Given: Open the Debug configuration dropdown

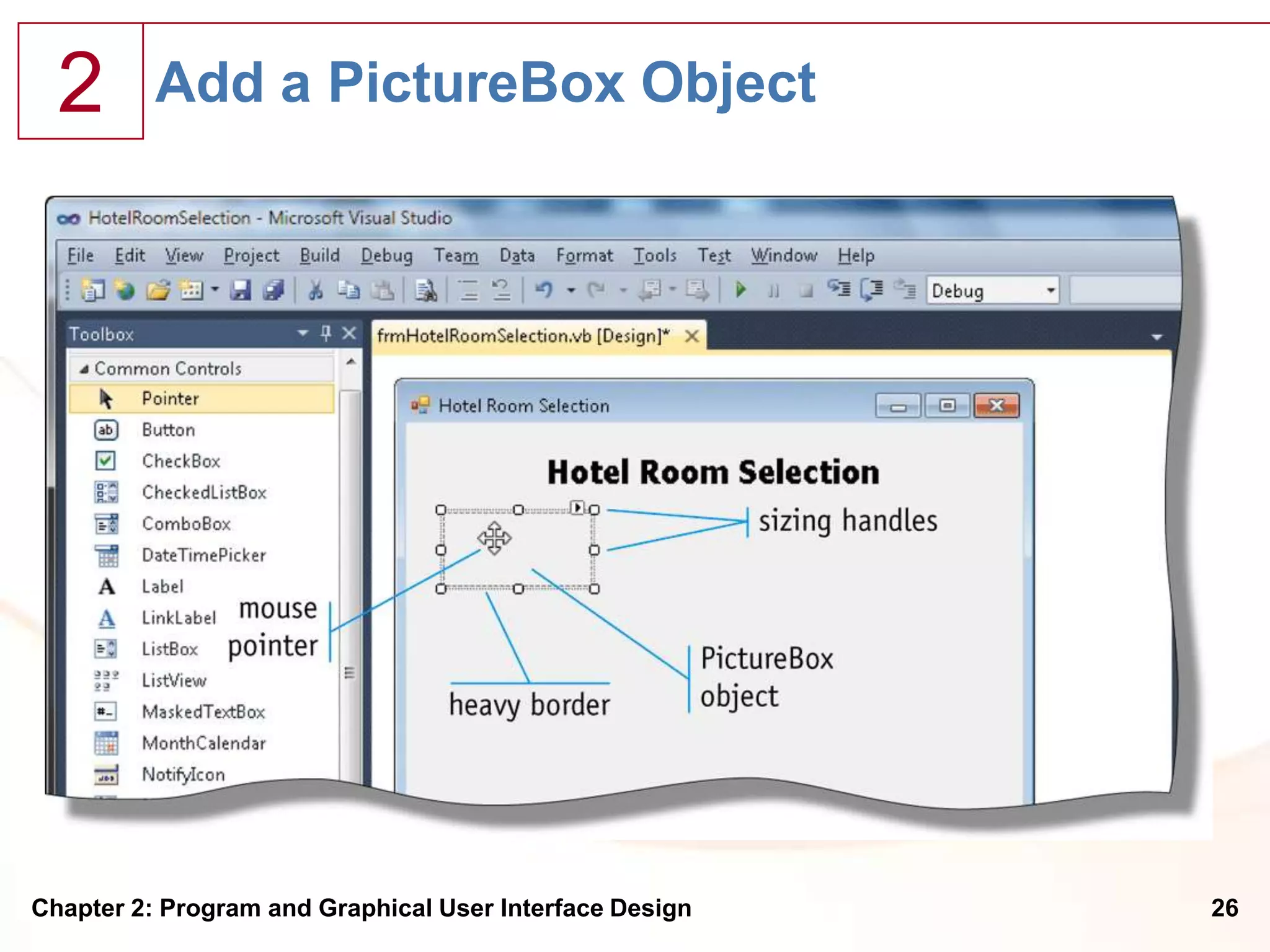Looking at the screenshot, I should pyautogui.click(x=1050, y=290).
